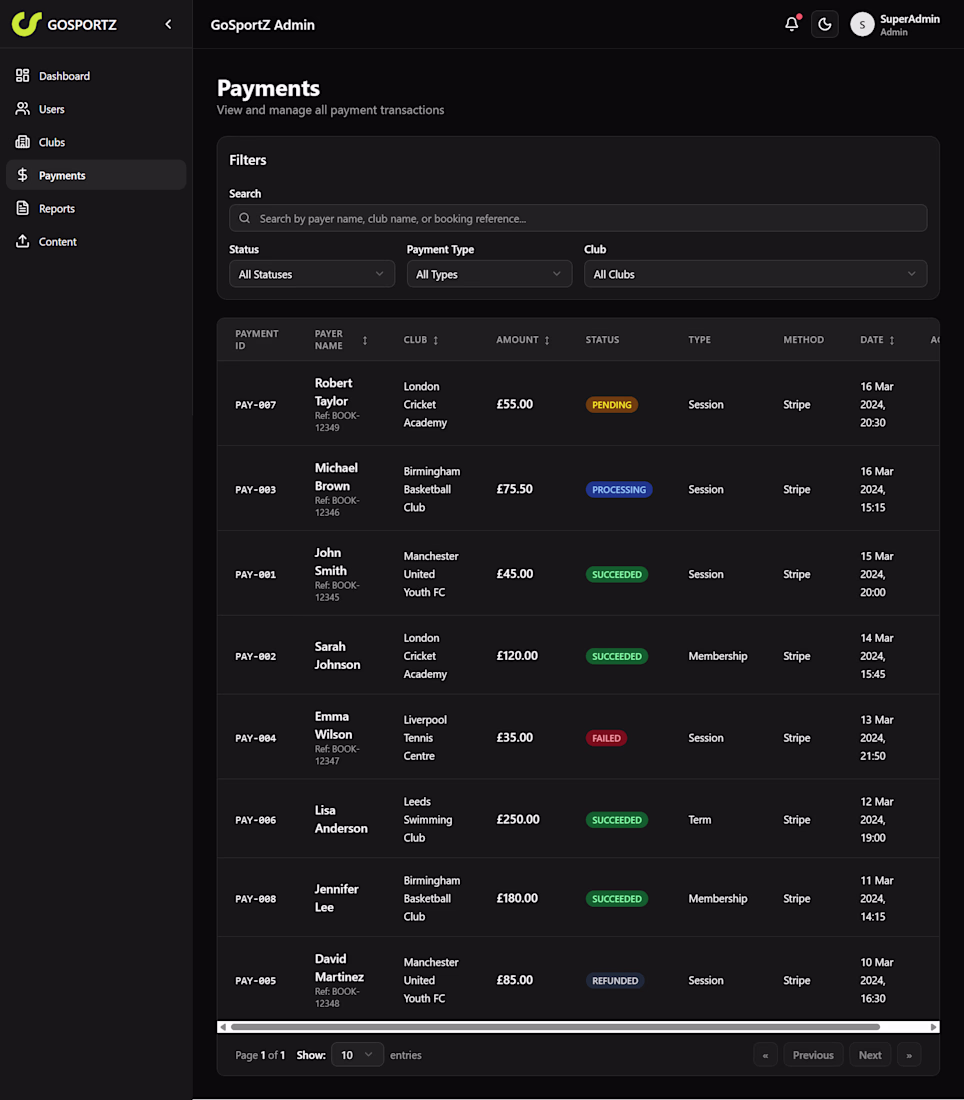The image size is (964, 1100).
Task: Expand the All Types dropdown
Action: (x=489, y=274)
